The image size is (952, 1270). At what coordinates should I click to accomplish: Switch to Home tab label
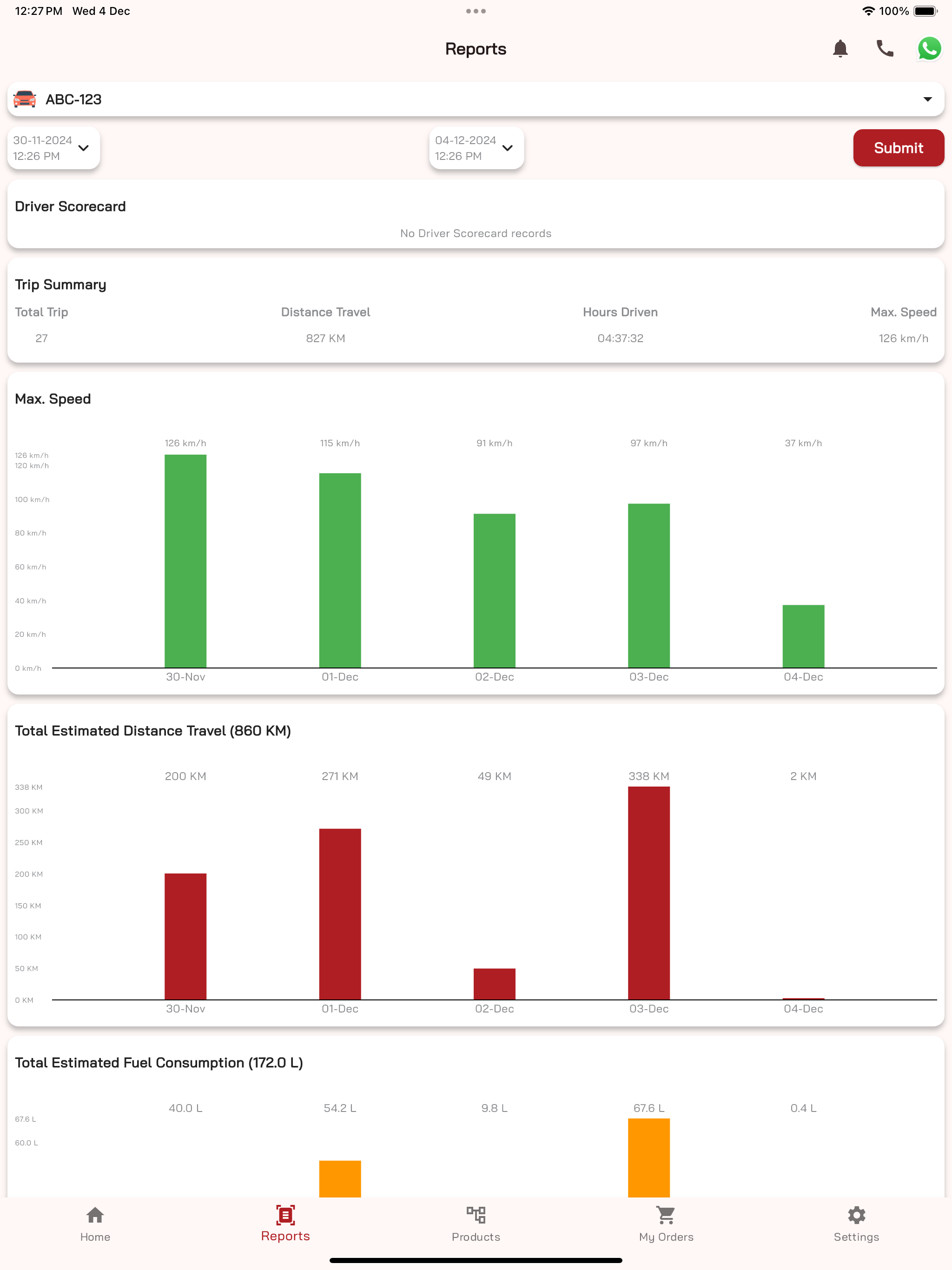point(95,1237)
